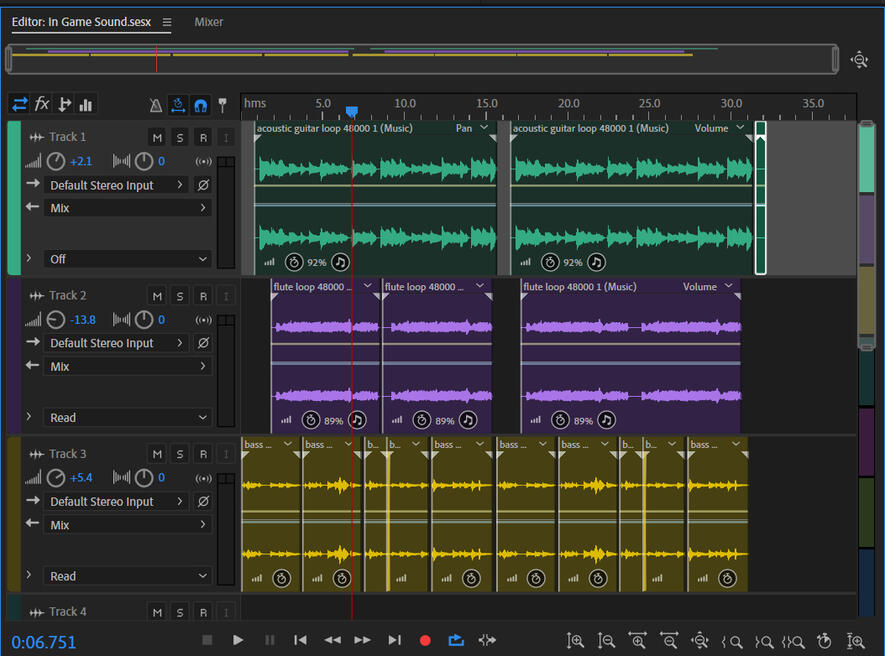Toggle the metronome icon

pyautogui.click(x=156, y=105)
